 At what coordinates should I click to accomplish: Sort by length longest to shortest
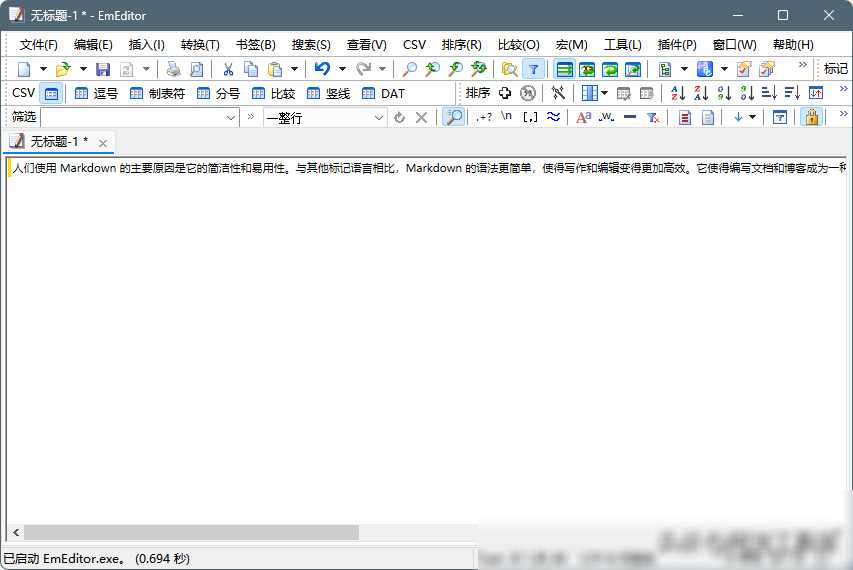[792, 93]
